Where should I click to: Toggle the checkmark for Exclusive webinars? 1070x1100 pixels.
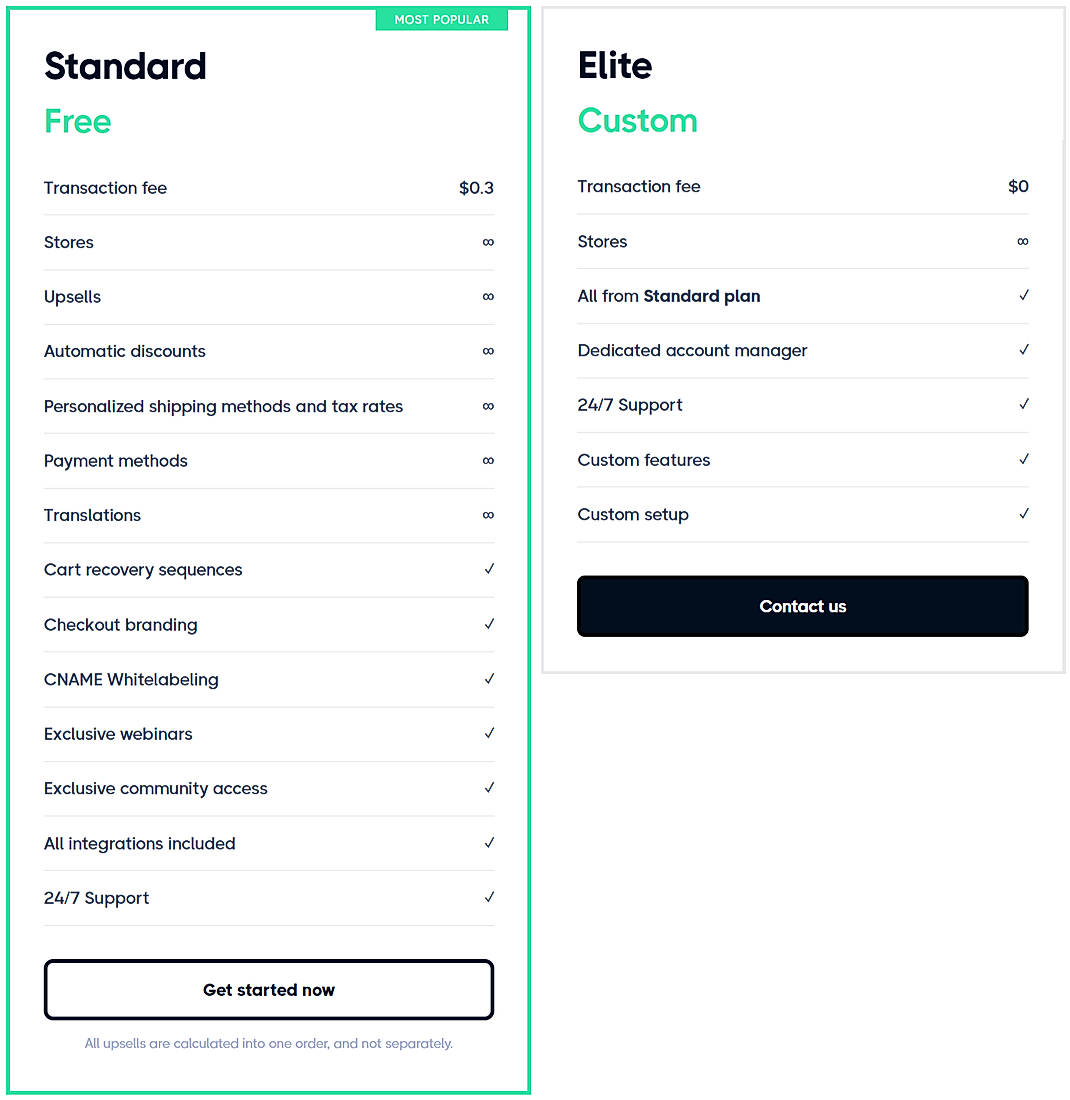click(x=487, y=733)
